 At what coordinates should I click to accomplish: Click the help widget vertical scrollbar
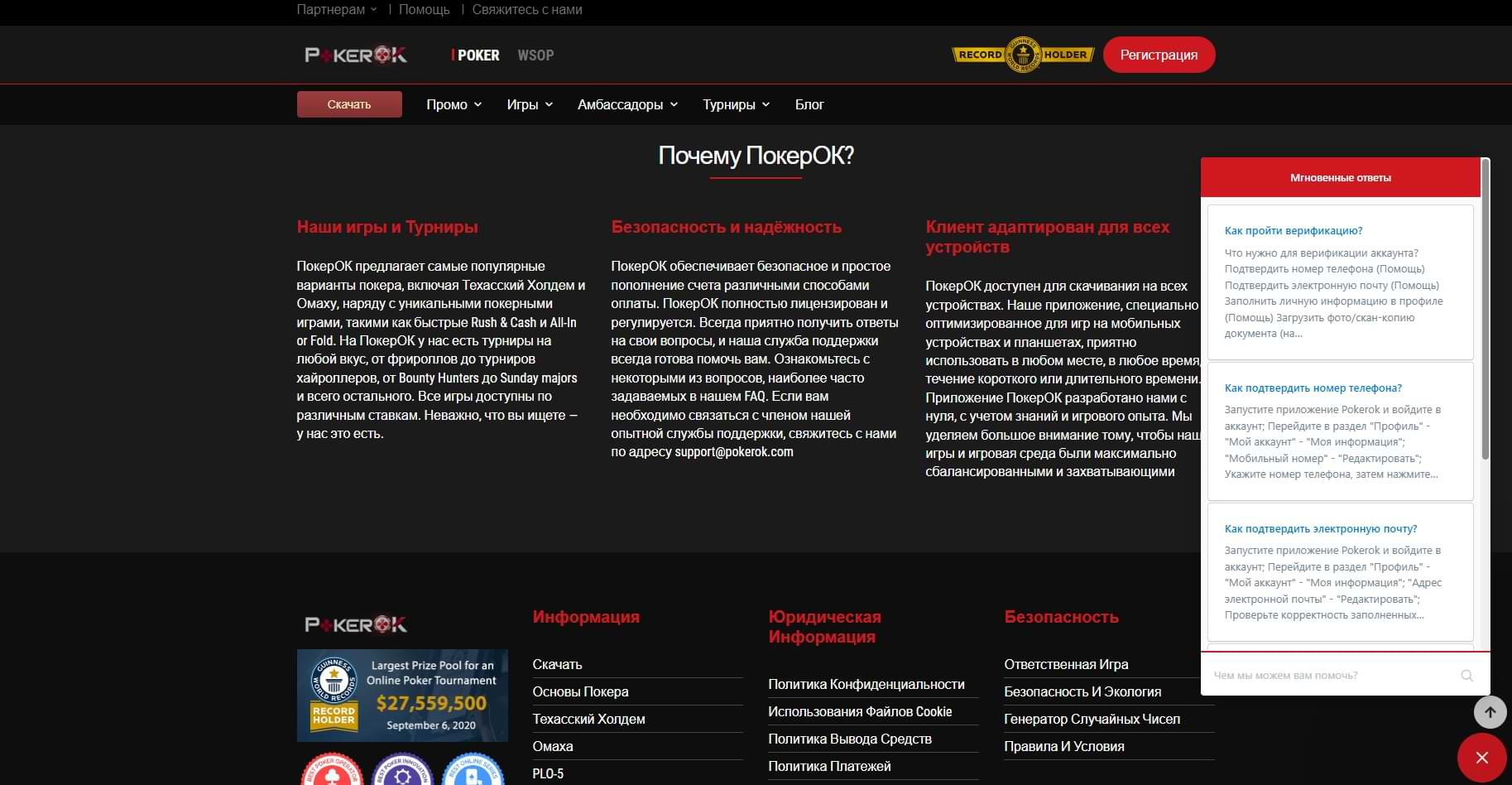(1486, 311)
